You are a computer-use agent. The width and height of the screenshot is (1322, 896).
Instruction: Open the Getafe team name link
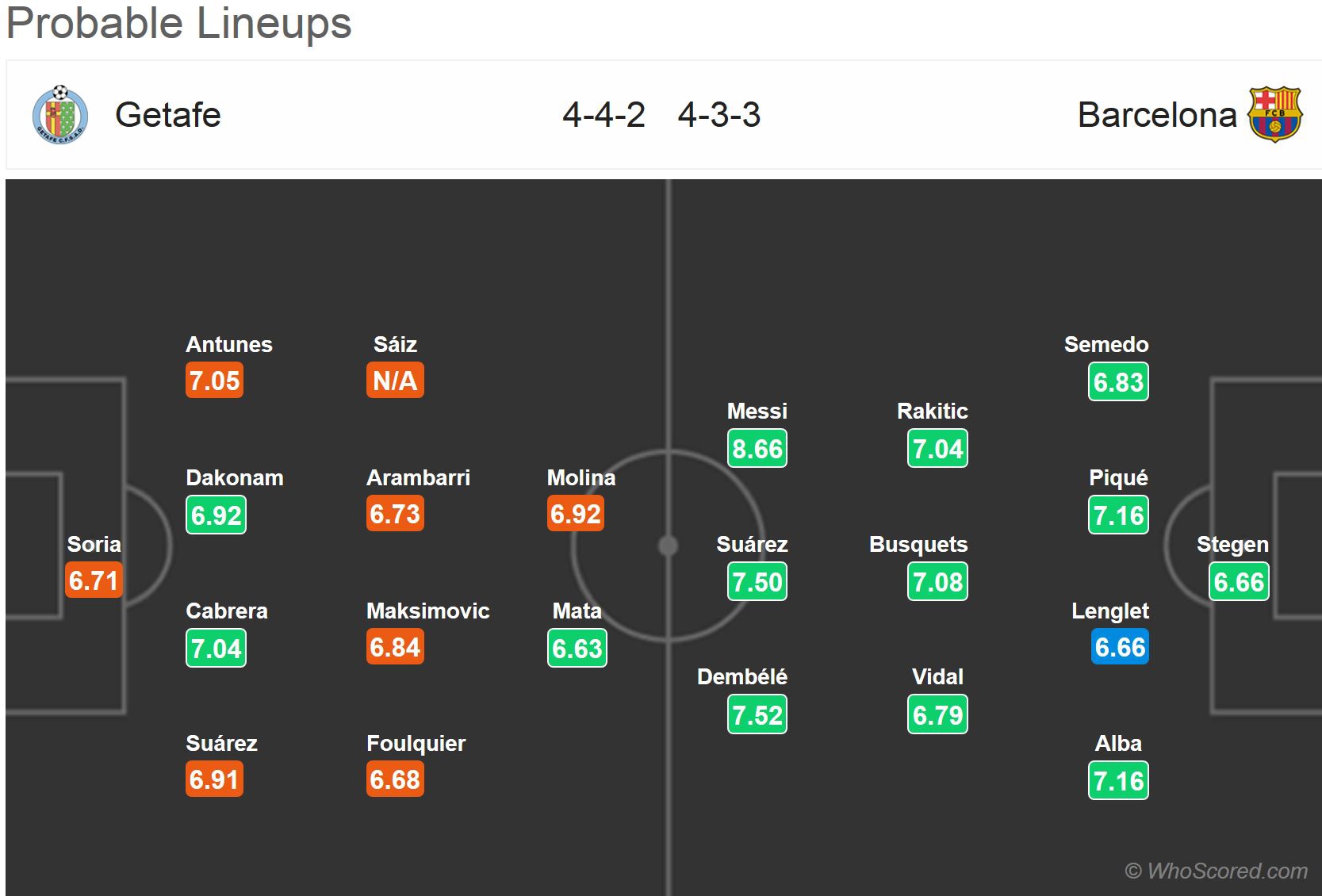click(168, 115)
